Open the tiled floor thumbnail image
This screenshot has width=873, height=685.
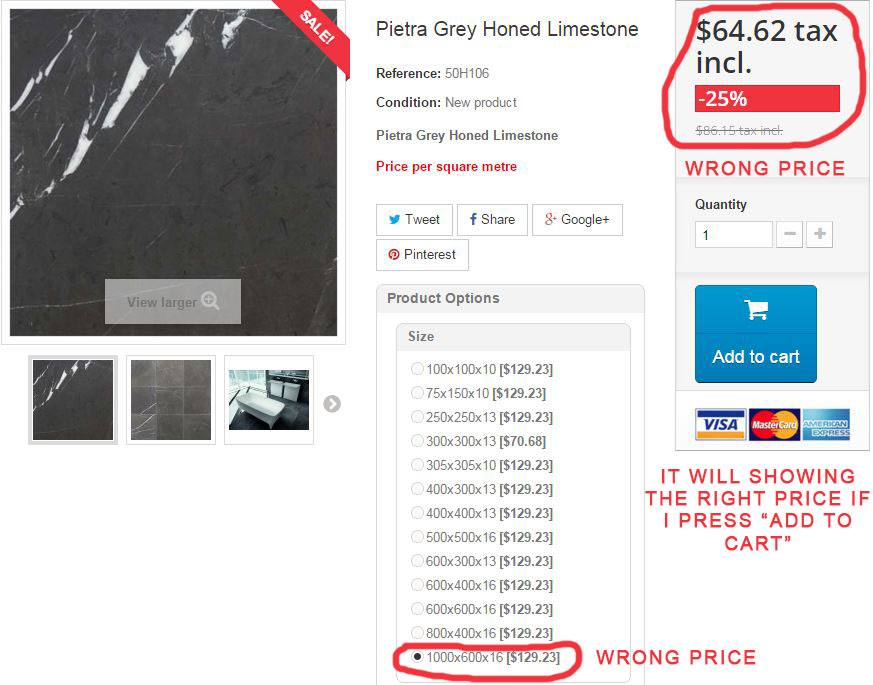(171, 400)
